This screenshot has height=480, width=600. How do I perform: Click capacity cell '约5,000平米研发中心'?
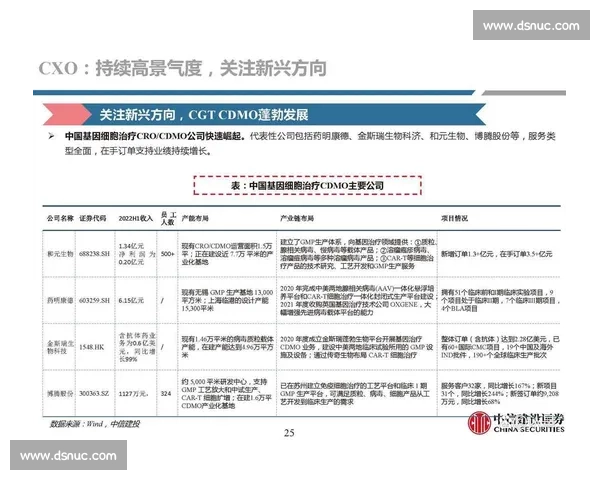(x=227, y=393)
